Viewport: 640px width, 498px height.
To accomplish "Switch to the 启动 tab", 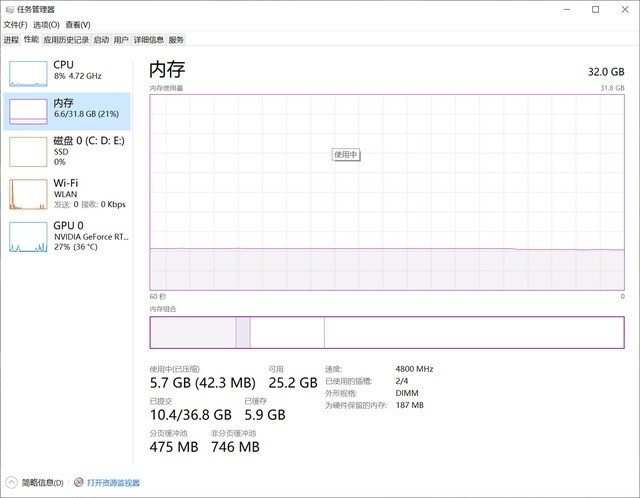I will [101, 40].
